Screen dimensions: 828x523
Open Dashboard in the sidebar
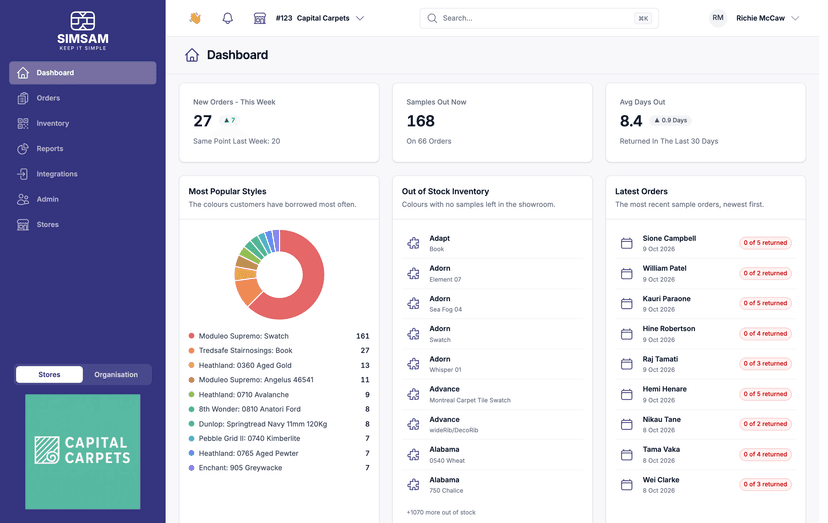click(82, 73)
